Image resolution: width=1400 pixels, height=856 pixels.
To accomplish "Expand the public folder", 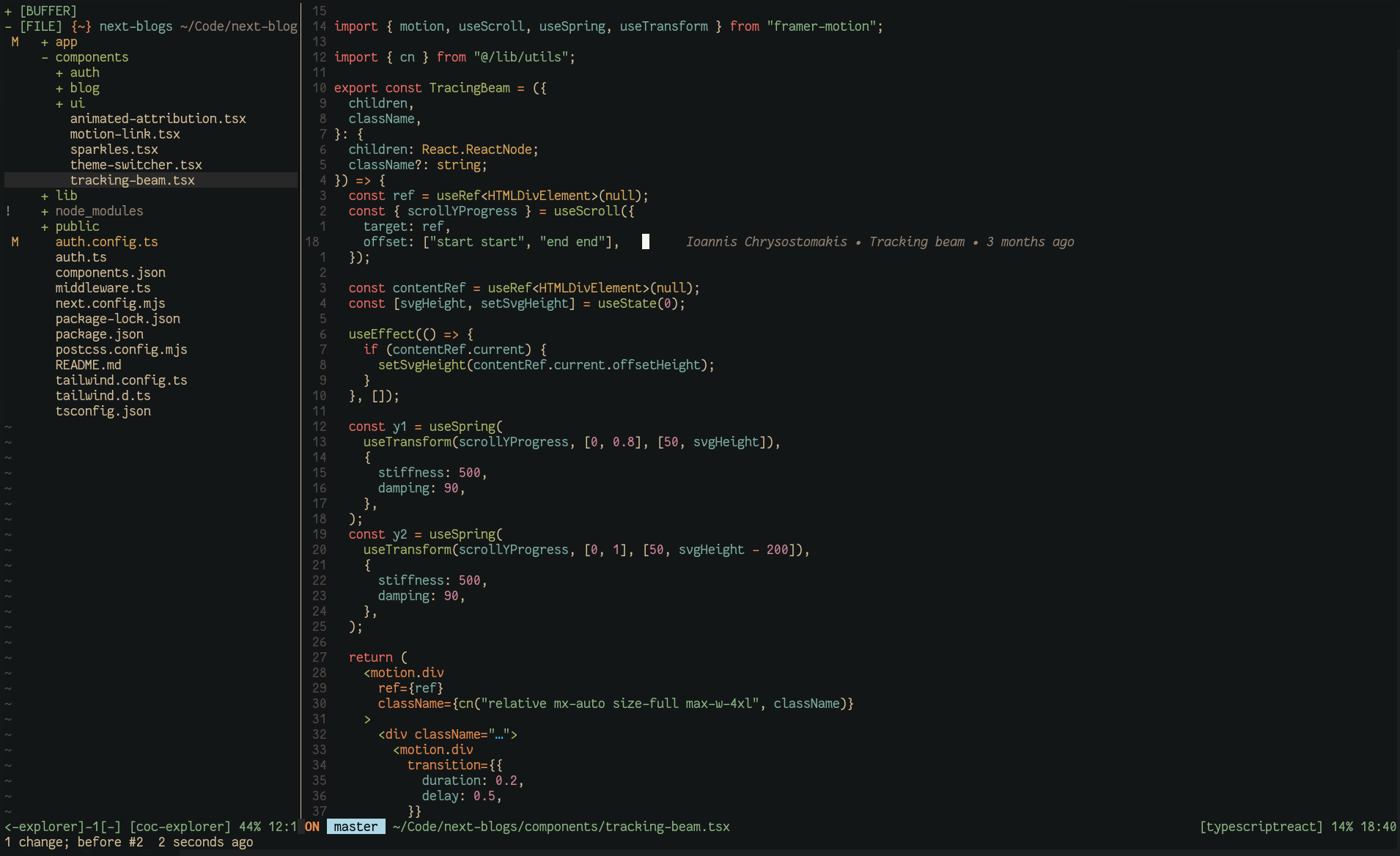I will tap(45, 226).
